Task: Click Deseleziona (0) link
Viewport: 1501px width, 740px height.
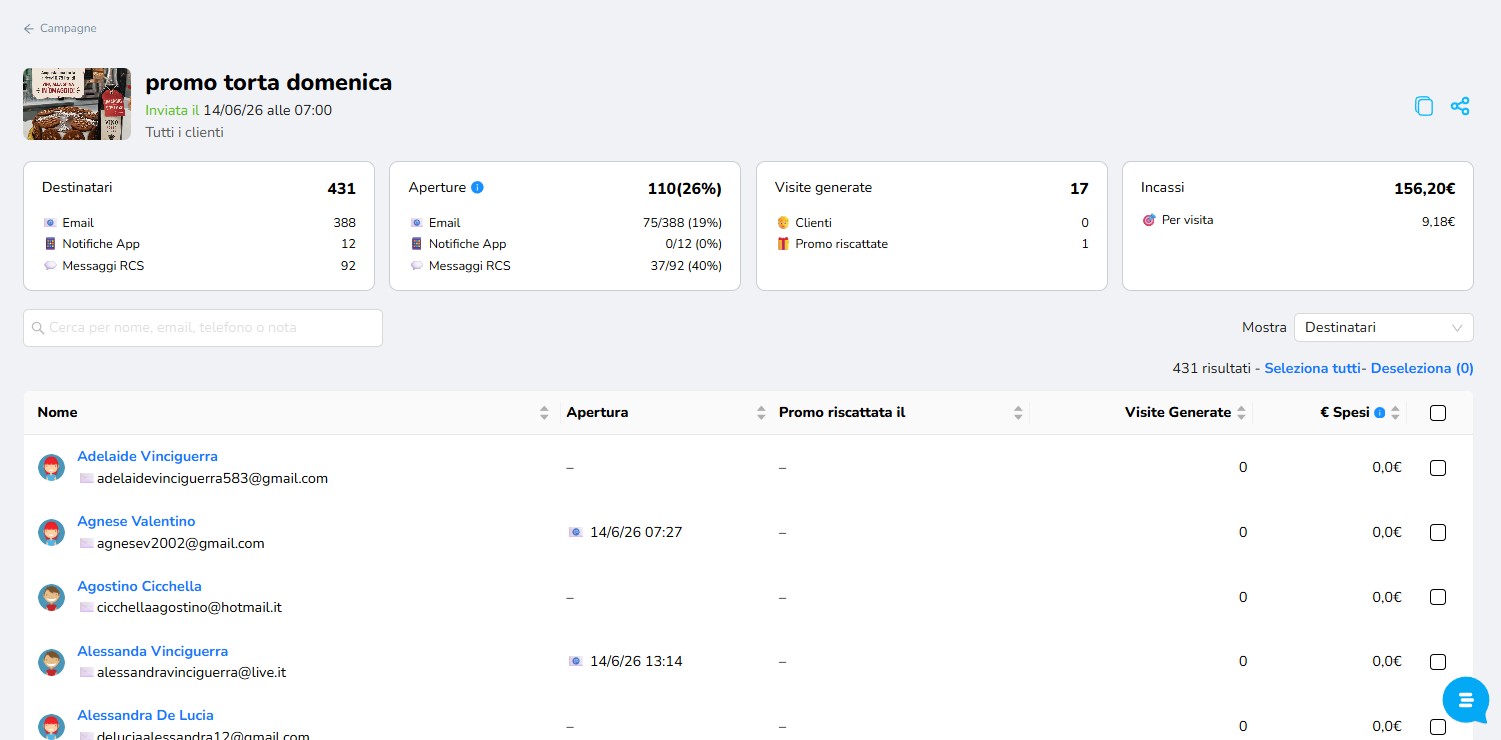Action: [x=1422, y=368]
